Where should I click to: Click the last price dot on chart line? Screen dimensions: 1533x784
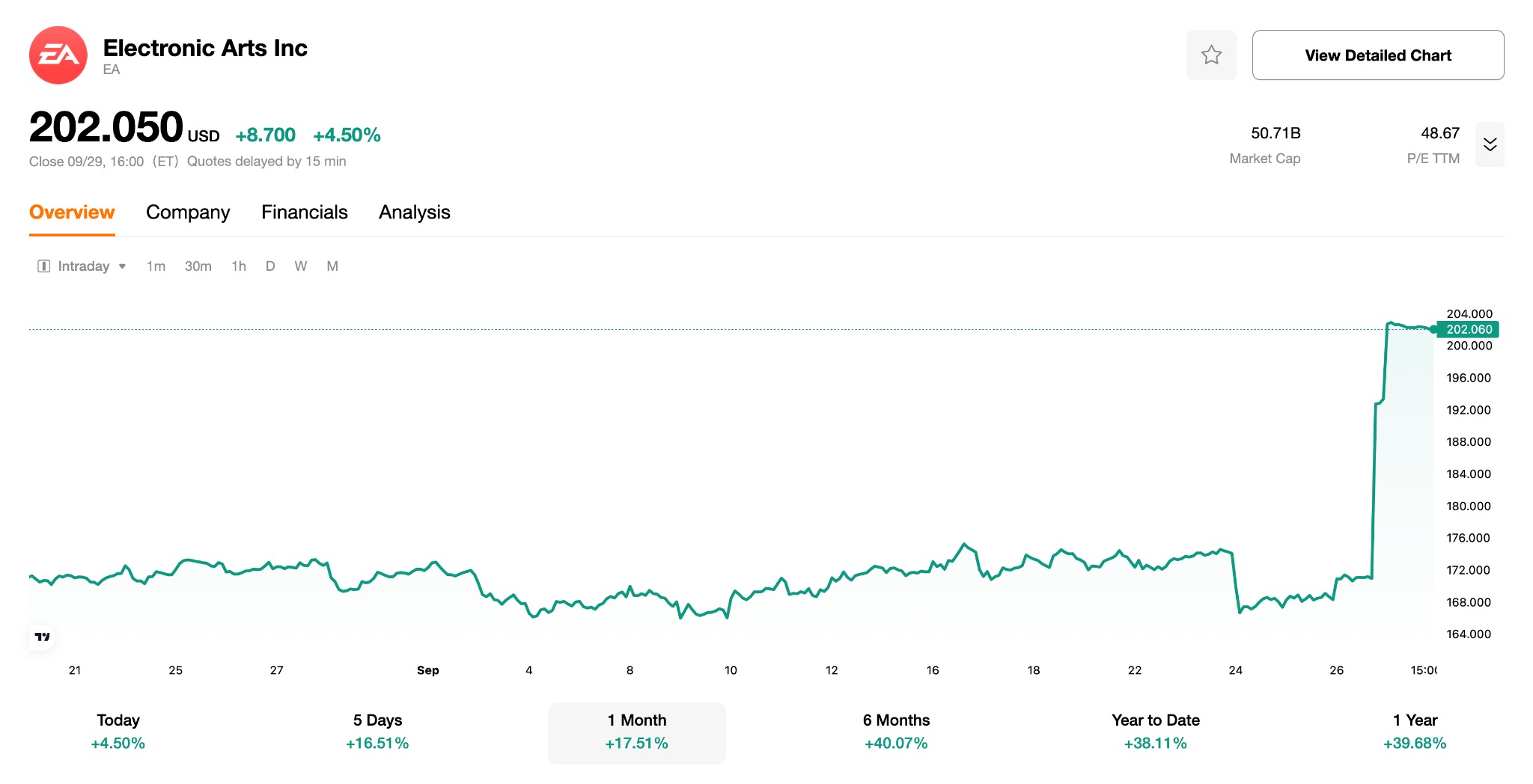1433,329
